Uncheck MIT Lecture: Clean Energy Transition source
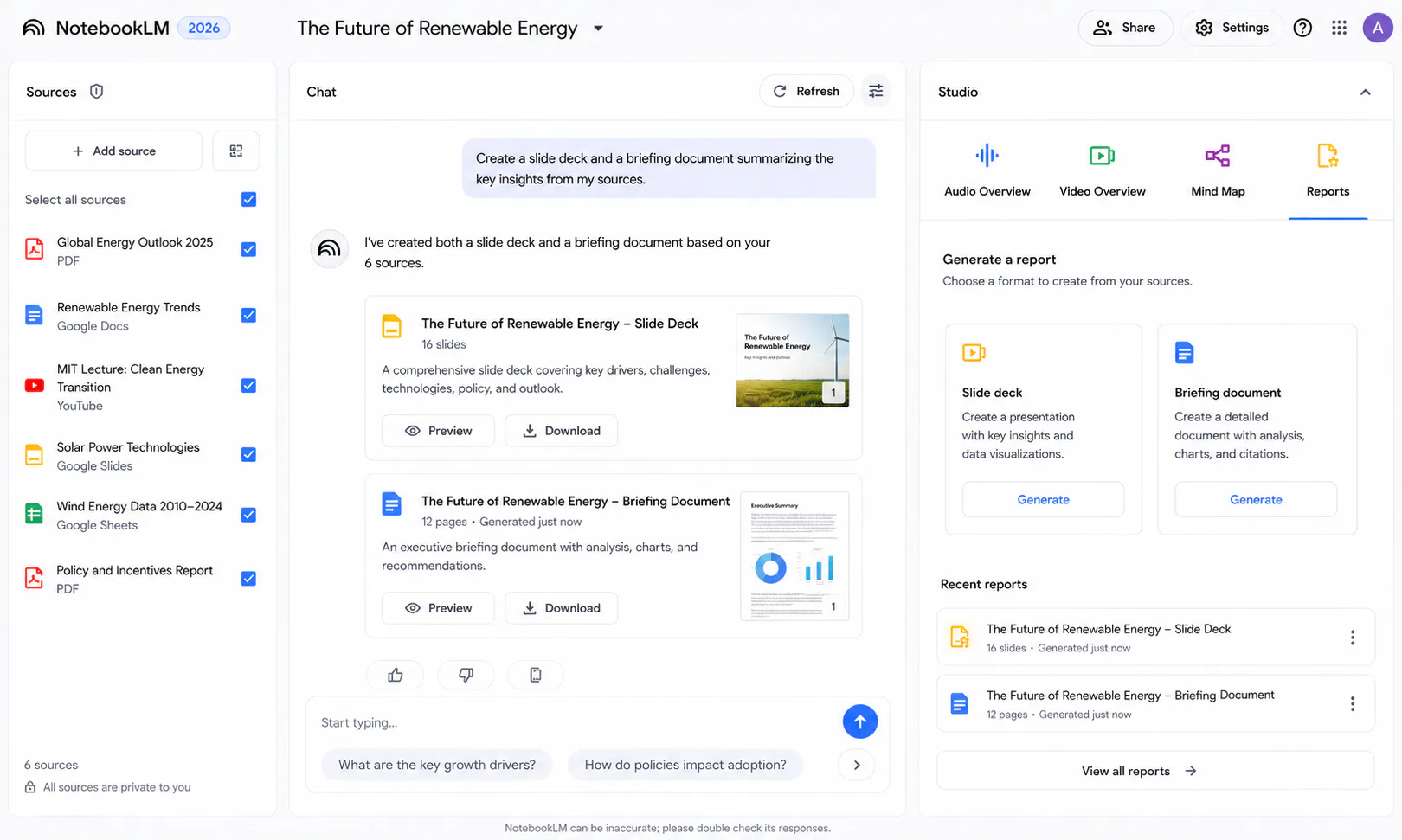This screenshot has height=840, width=1402. click(248, 386)
